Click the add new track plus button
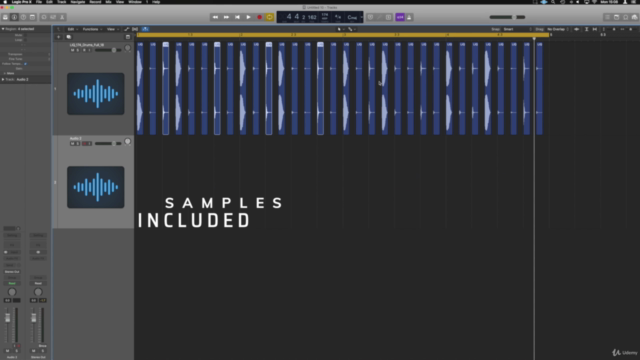This screenshot has height=360, width=640. click(x=58, y=37)
